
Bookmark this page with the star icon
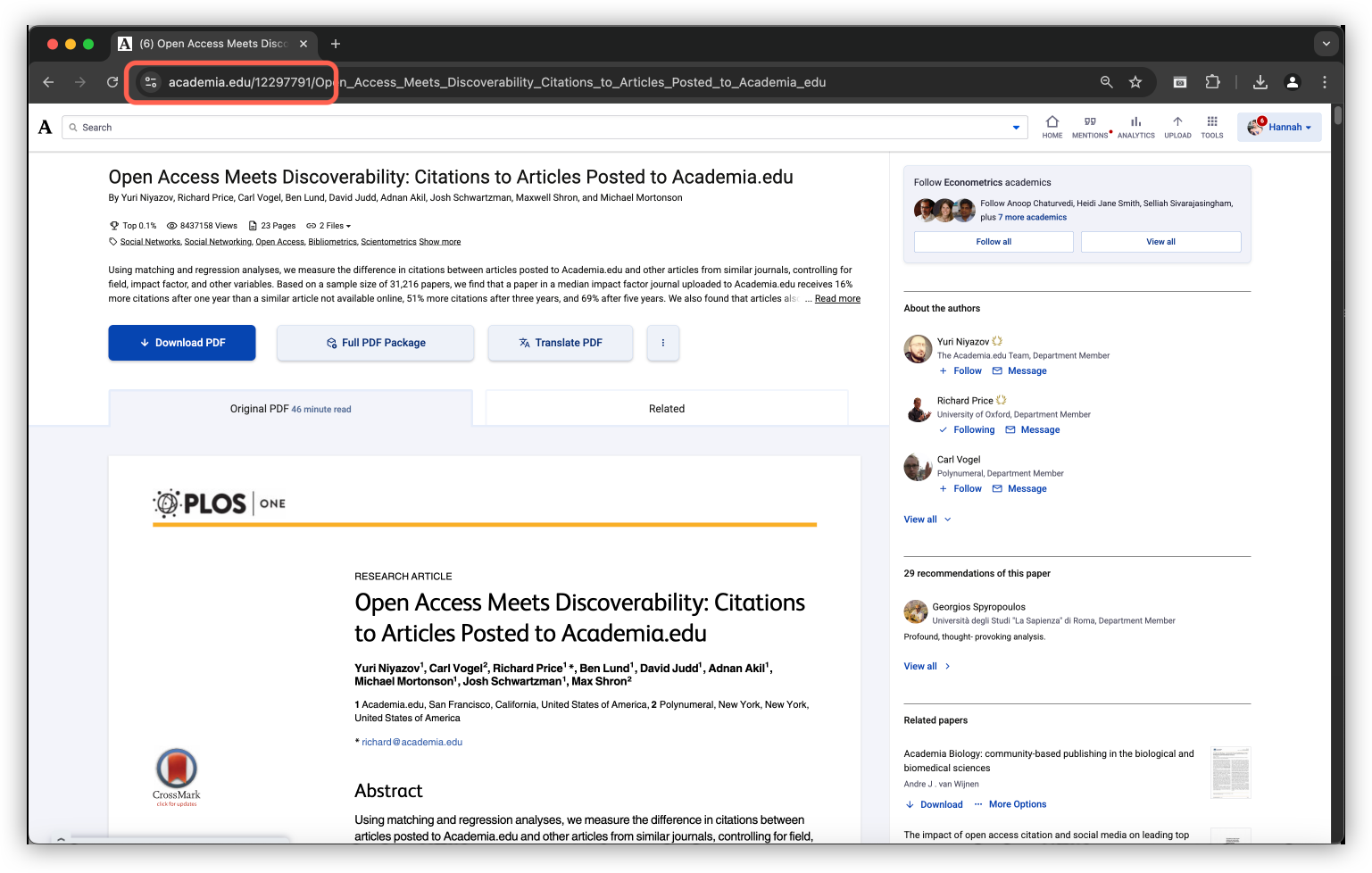tap(1135, 82)
